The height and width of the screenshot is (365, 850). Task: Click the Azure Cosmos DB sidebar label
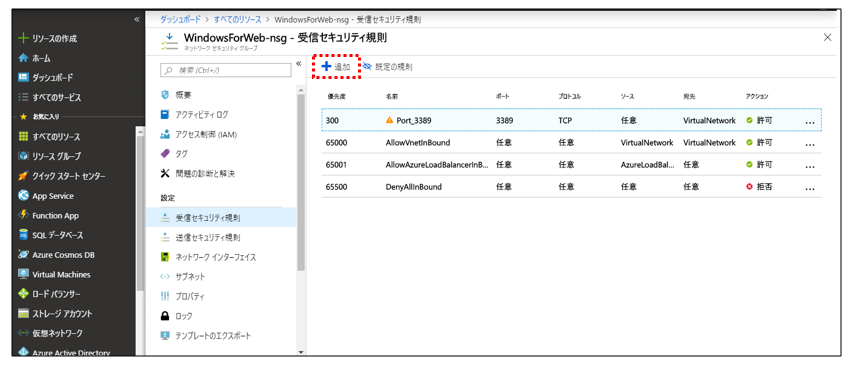[x=63, y=255]
